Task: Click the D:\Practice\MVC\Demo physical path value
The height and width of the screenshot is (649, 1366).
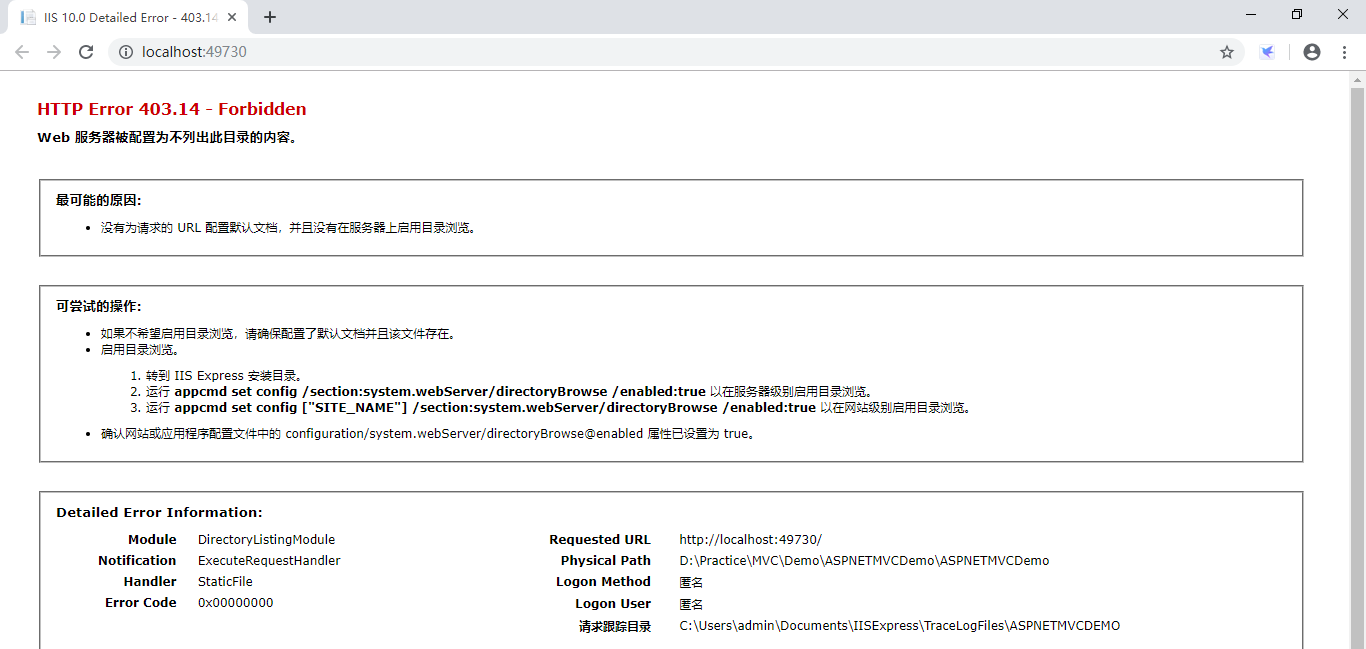Action: pos(864,560)
